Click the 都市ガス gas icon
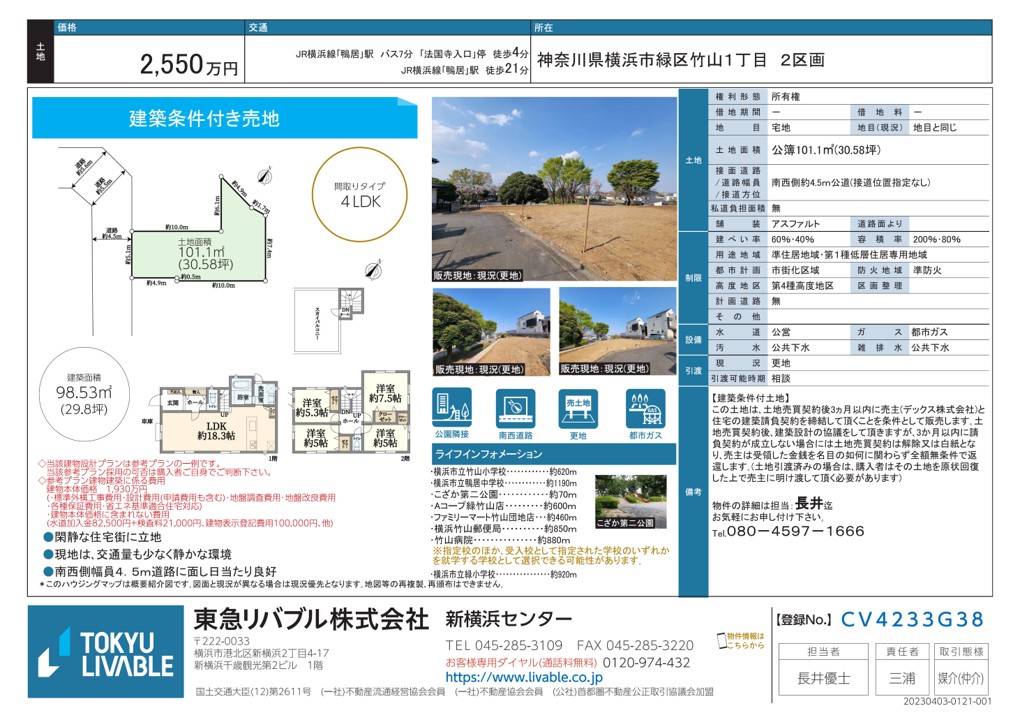The height and width of the screenshot is (720, 1020). tap(645, 408)
